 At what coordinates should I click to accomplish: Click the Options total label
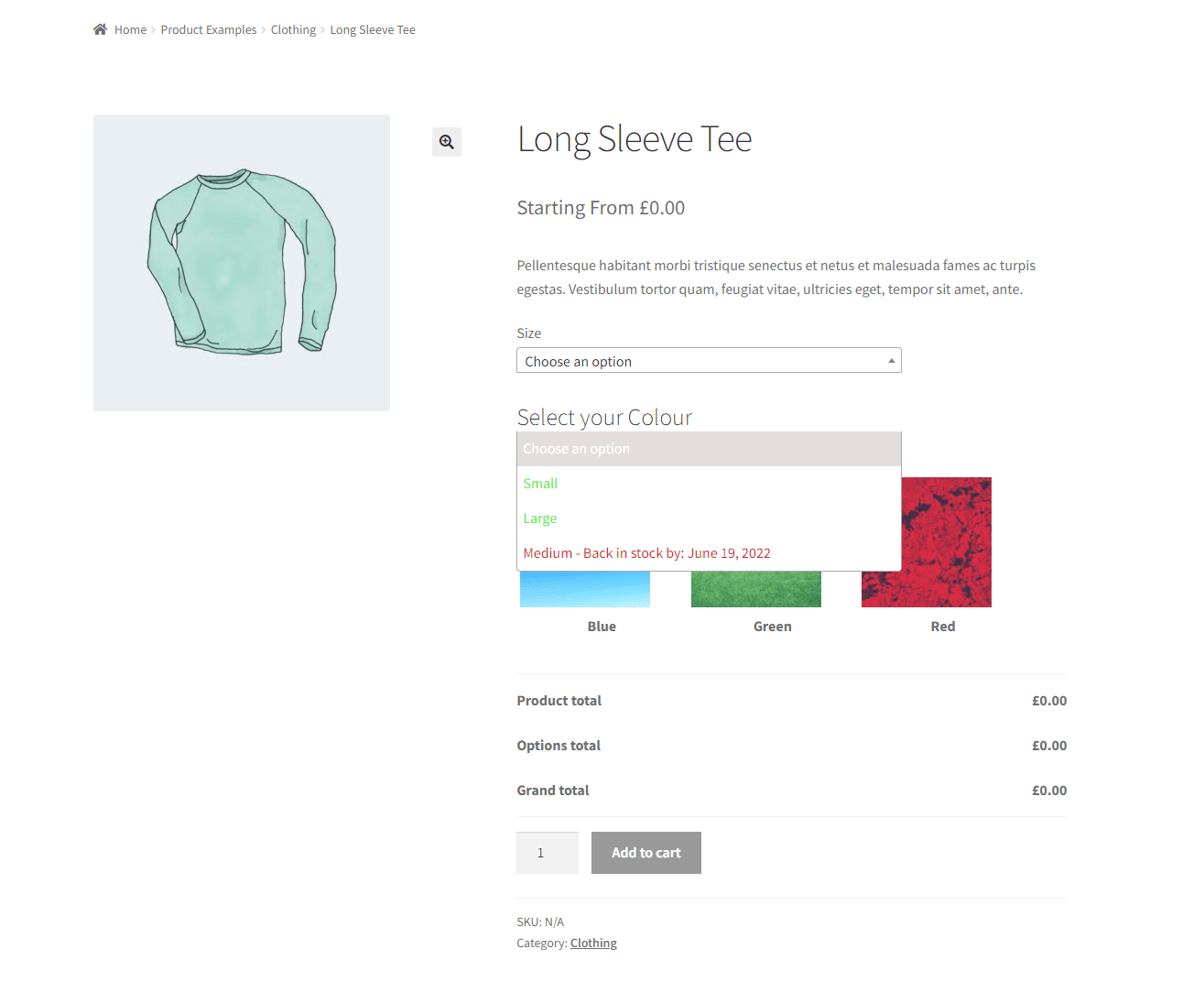(559, 746)
